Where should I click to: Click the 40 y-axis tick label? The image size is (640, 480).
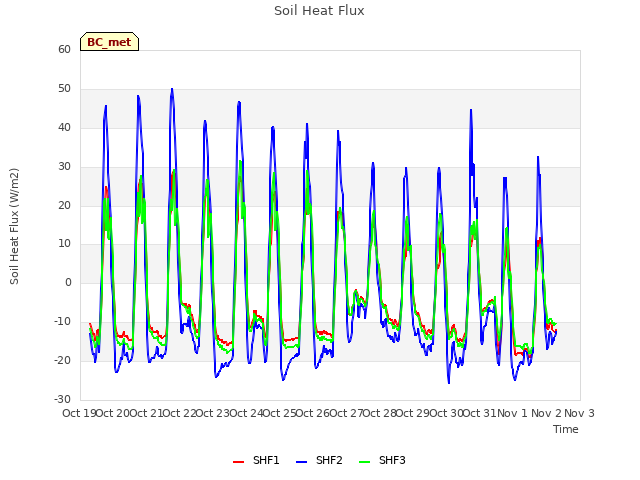pyautogui.click(x=64, y=127)
